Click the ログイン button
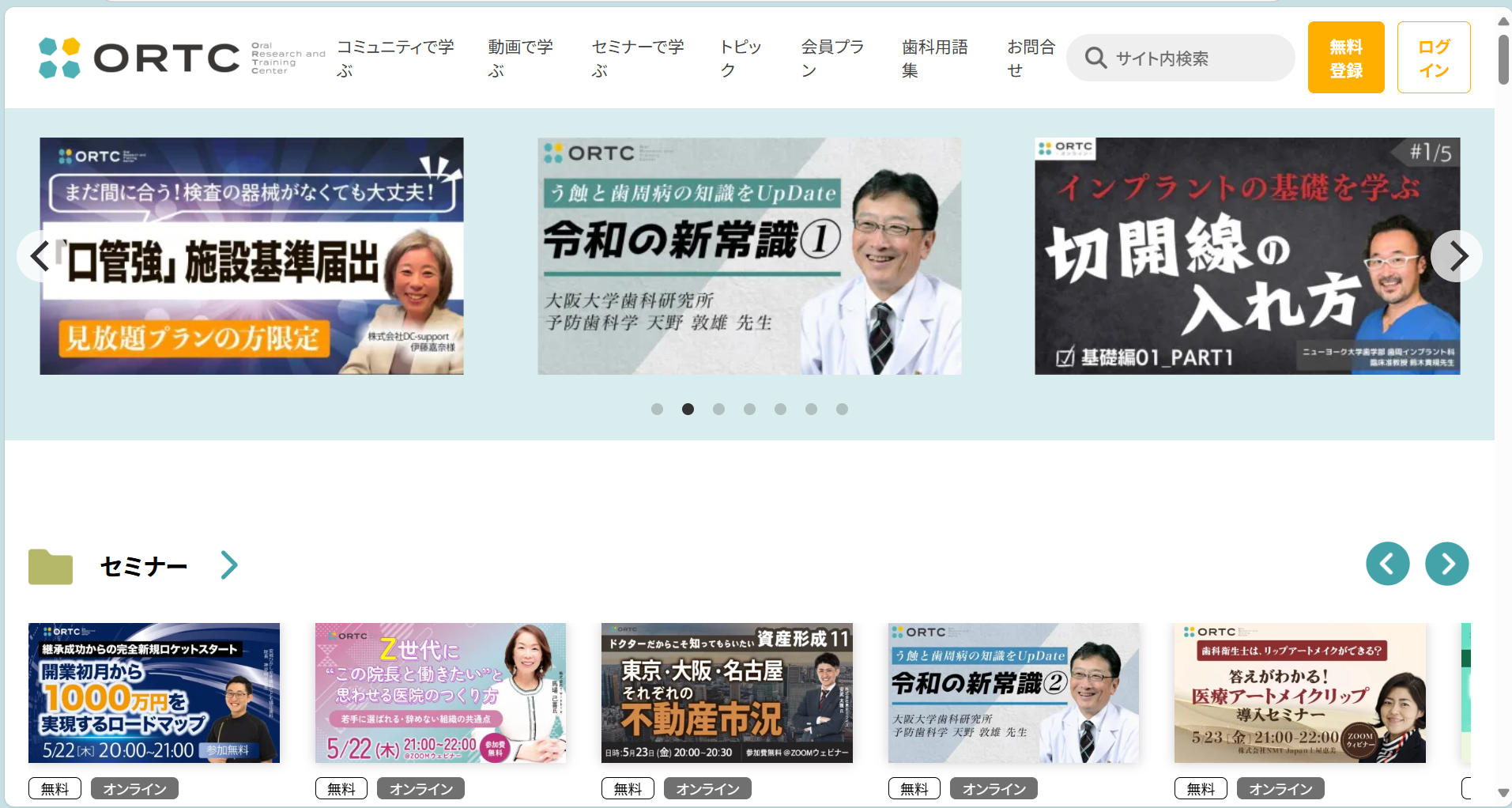 pyautogui.click(x=1433, y=58)
